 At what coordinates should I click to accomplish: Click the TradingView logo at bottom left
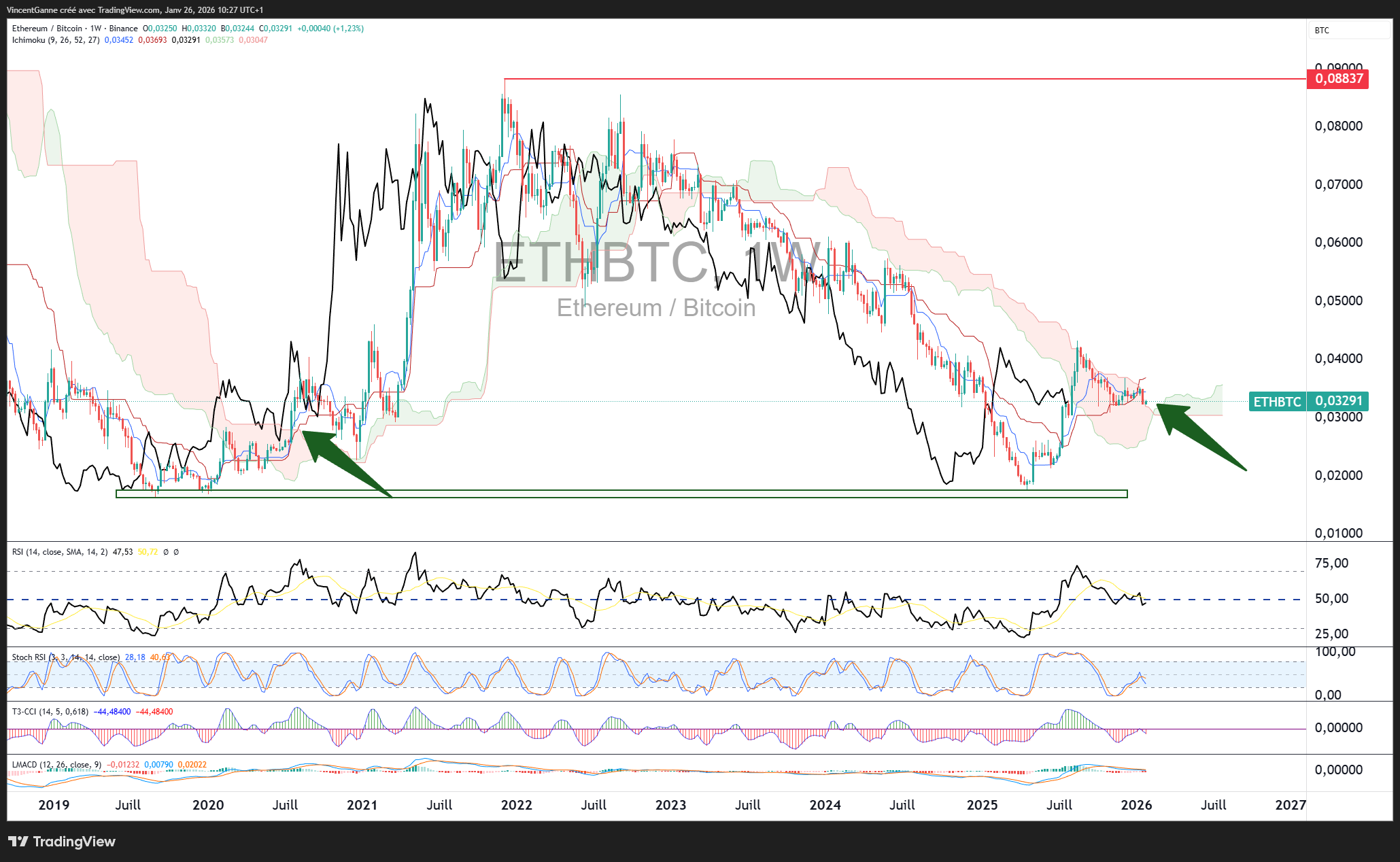[62, 842]
